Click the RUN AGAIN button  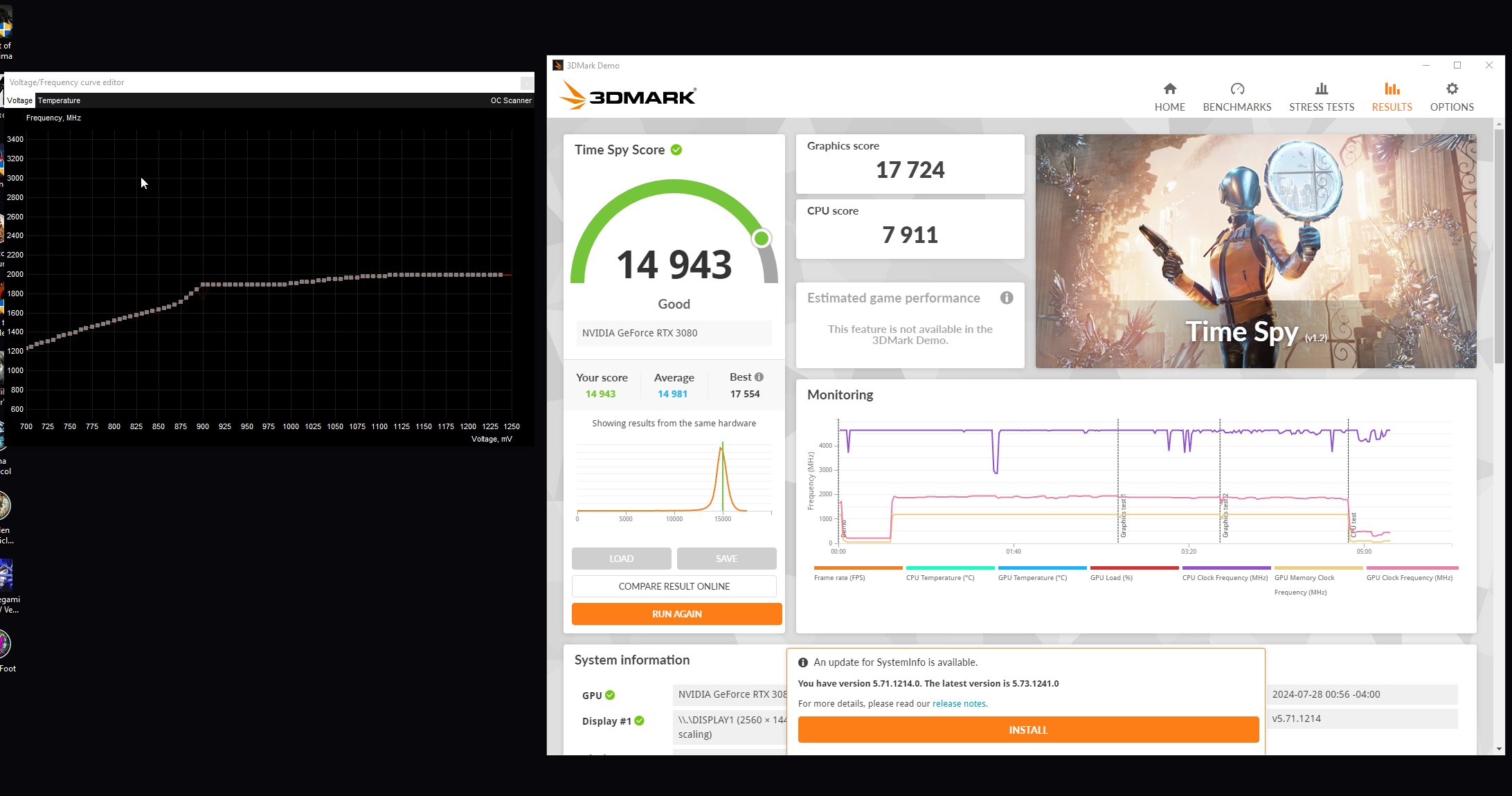tap(676, 614)
